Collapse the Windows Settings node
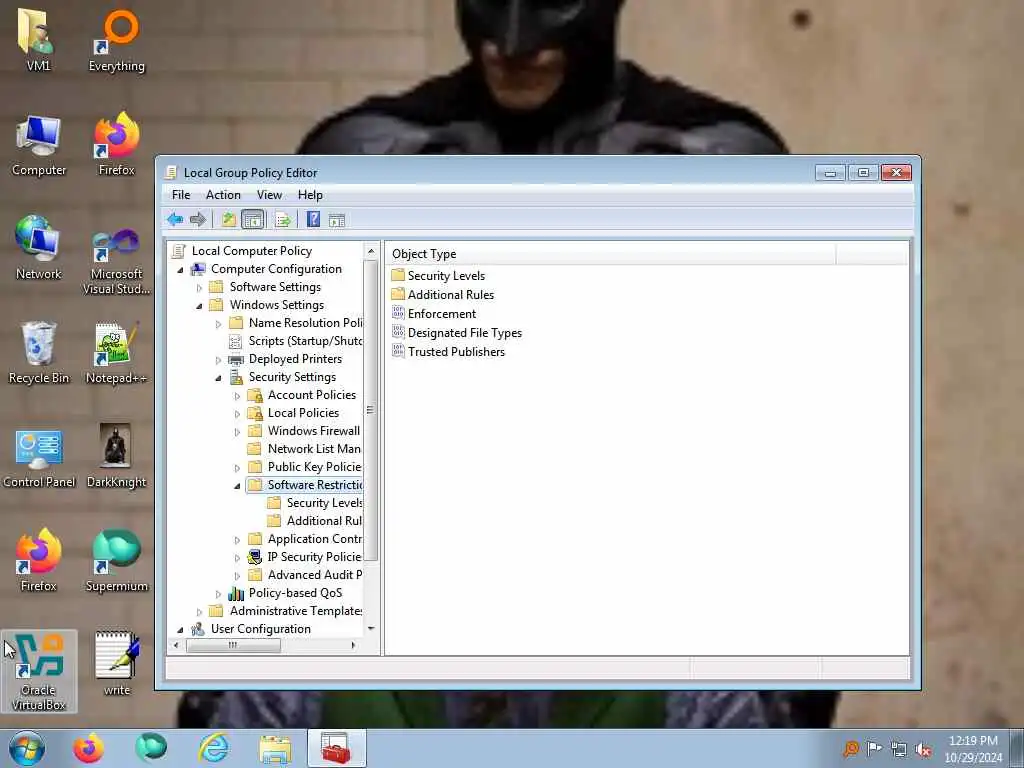The width and height of the screenshot is (1024, 768). (x=200, y=306)
